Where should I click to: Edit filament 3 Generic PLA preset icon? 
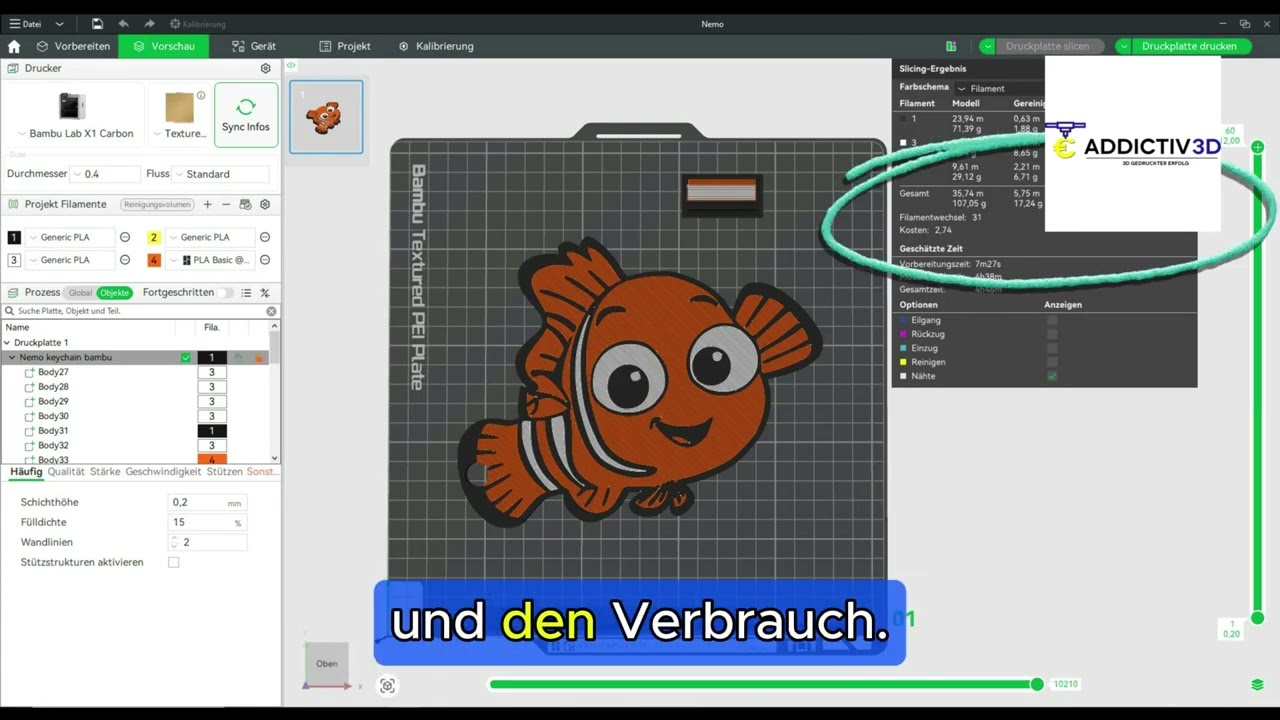click(x=125, y=260)
